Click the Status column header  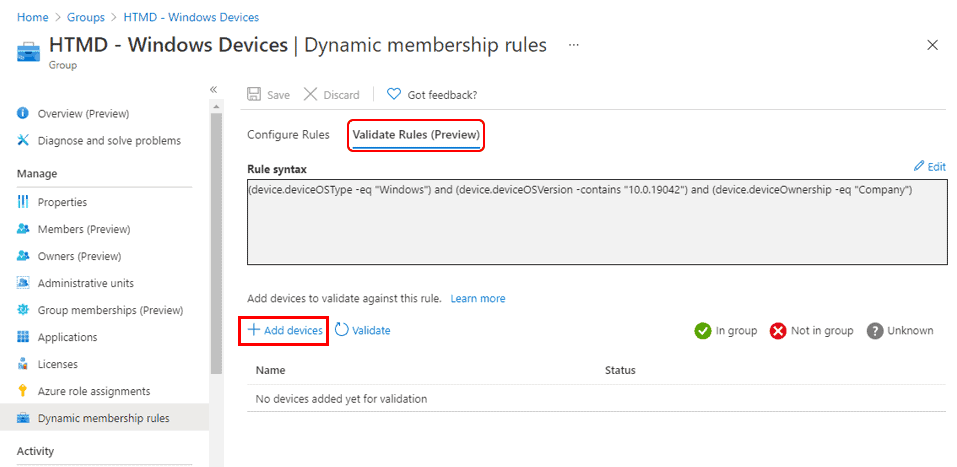click(x=620, y=370)
